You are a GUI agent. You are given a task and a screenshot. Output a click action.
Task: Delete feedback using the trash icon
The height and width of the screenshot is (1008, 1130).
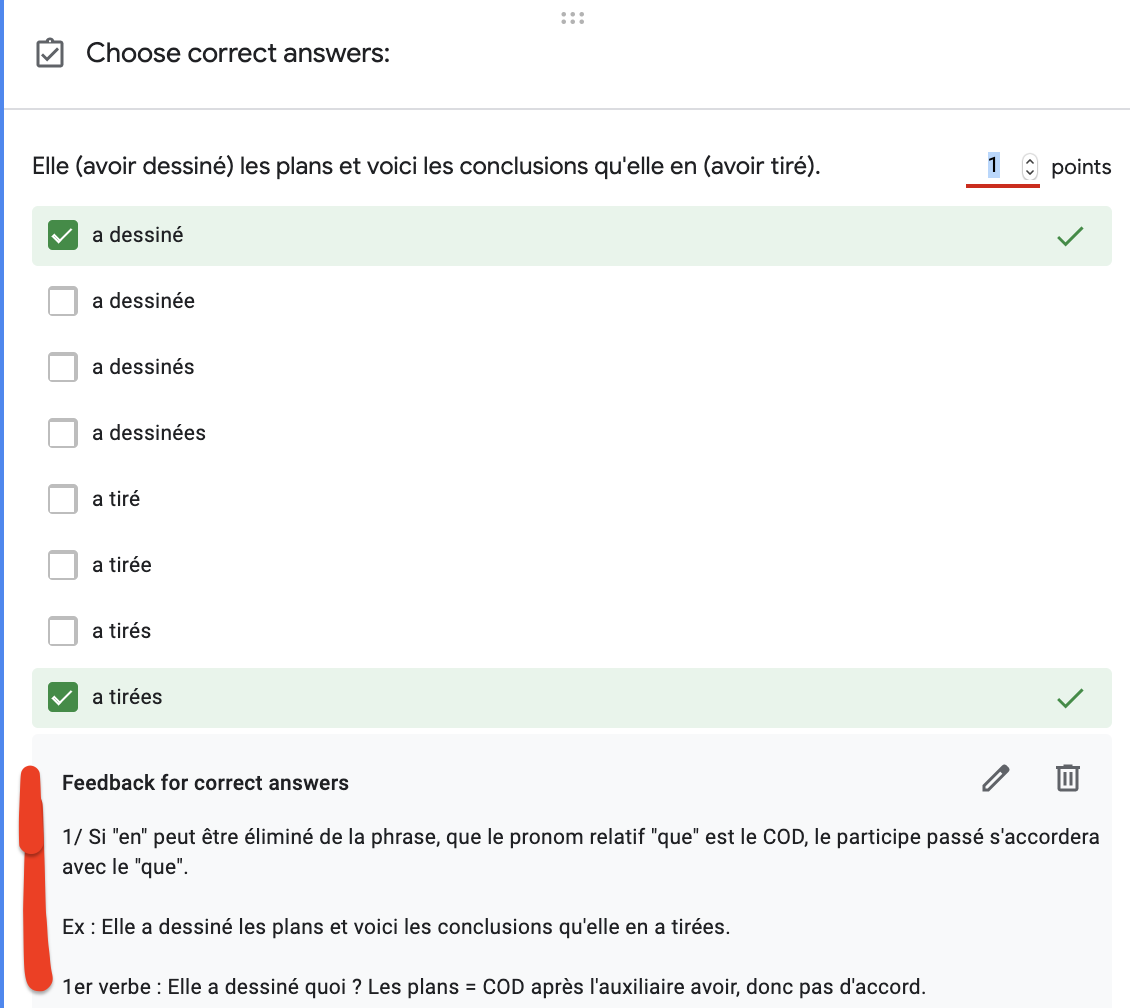click(x=1068, y=778)
